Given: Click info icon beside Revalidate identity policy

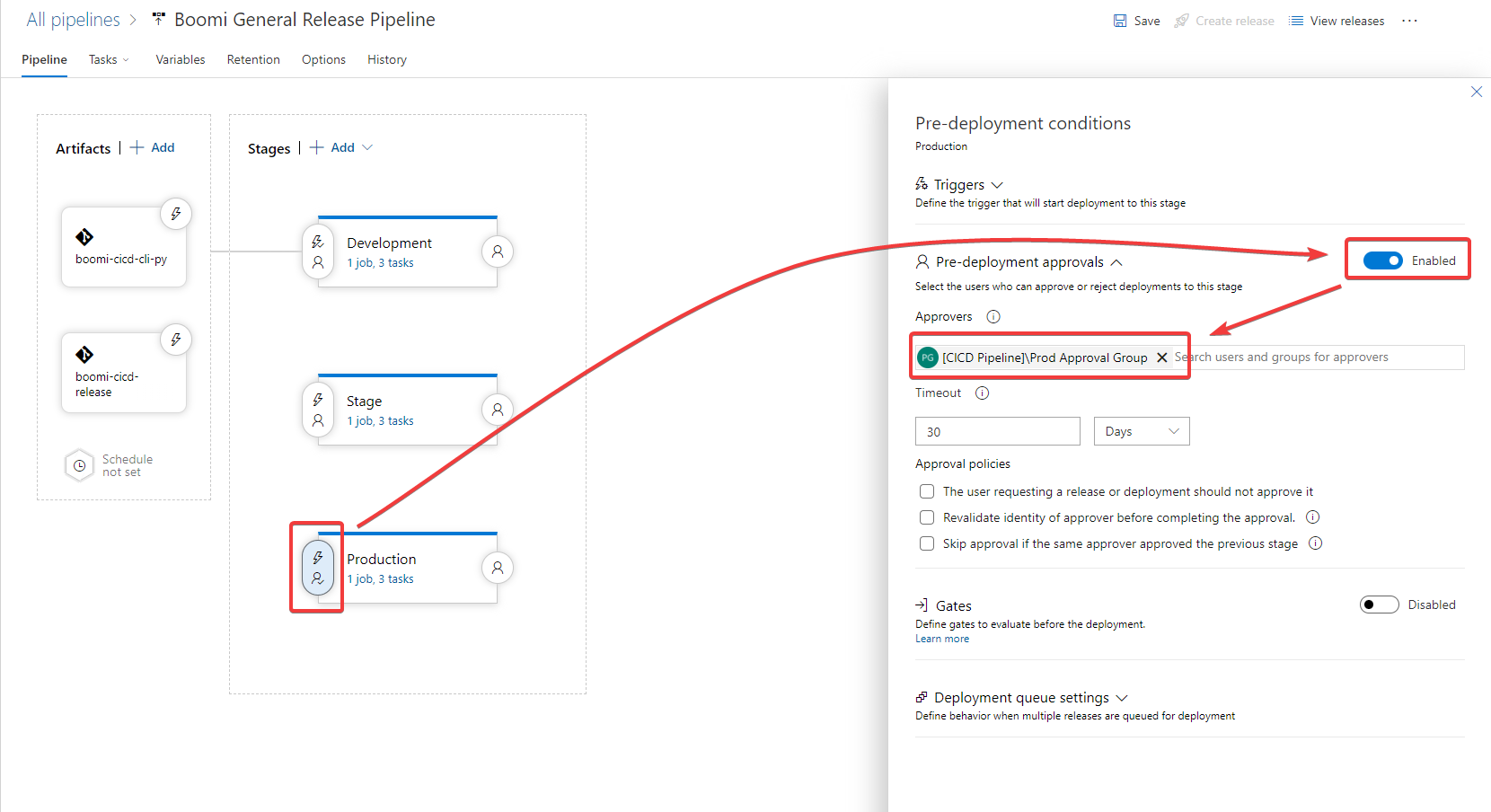Looking at the screenshot, I should tap(1312, 516).
